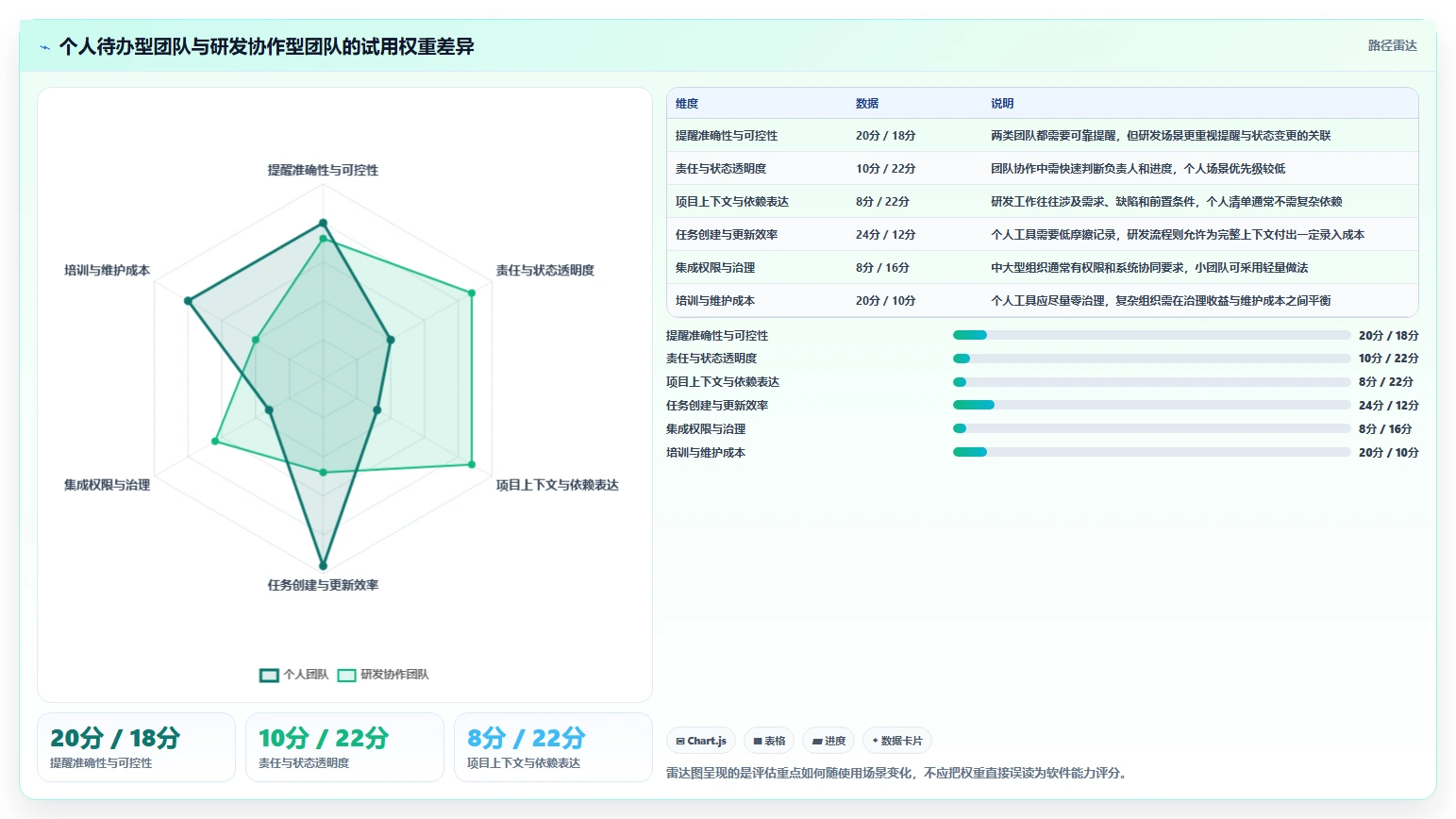Click table value 8分 / 16分

(882, 268)
